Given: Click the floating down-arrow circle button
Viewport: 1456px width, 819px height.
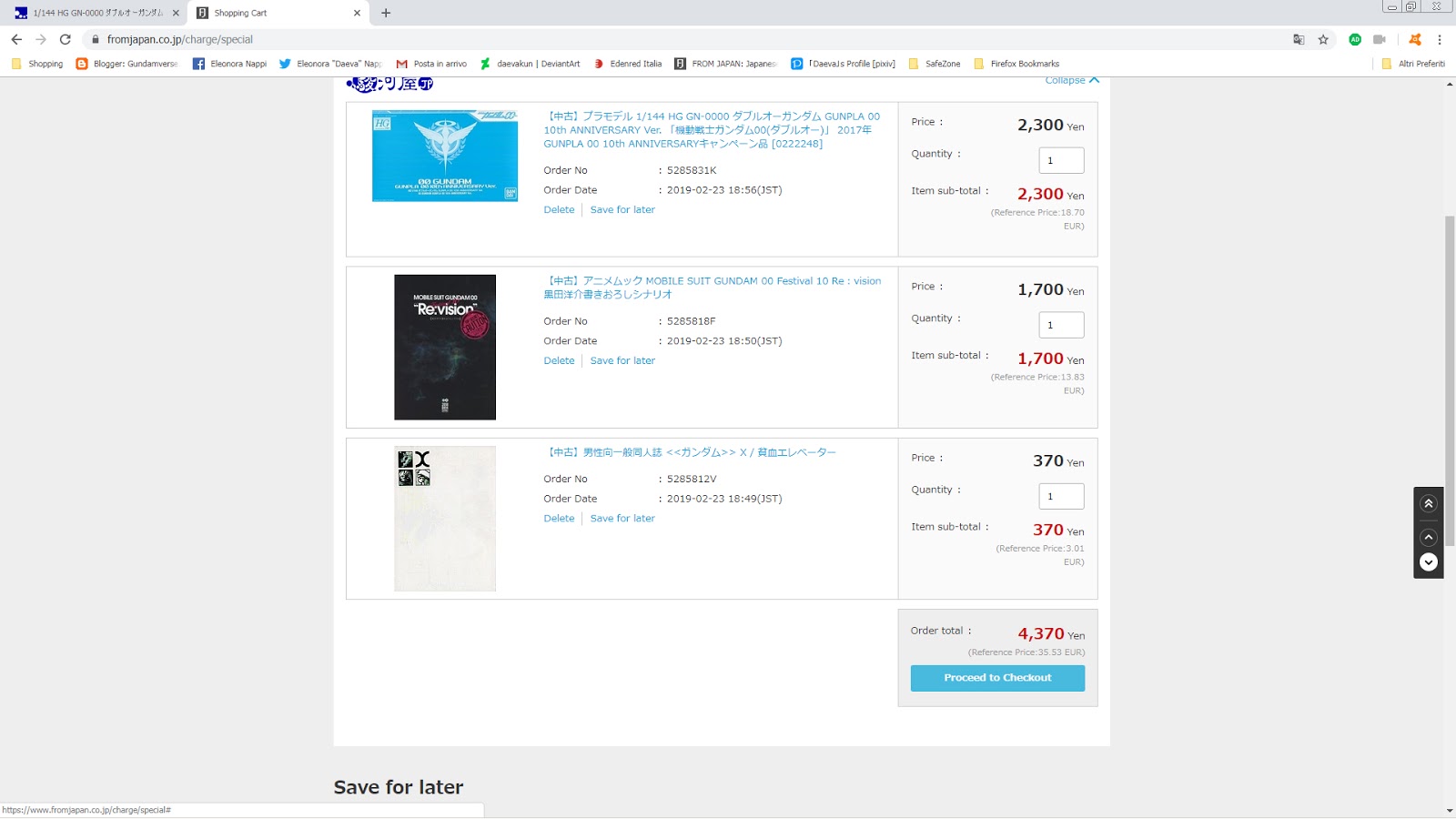Looking at the screenshot, I should point(1429,562).
